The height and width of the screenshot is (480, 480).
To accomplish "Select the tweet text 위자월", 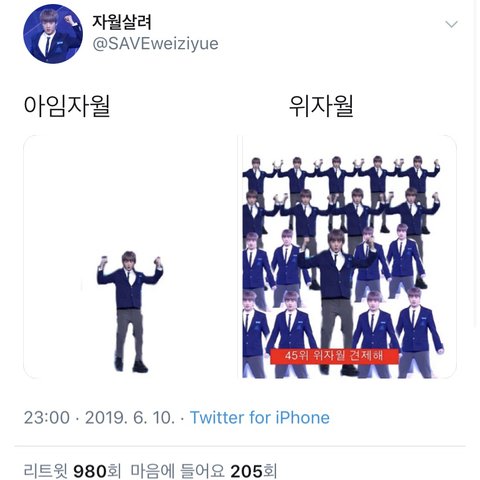I will point(321,106).
